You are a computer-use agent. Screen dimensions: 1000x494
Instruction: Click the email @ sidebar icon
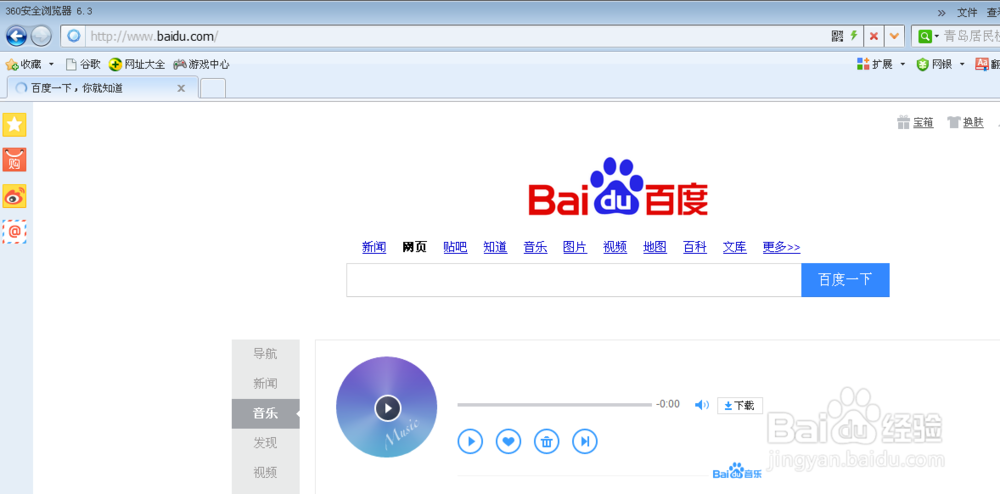point(14,232)
